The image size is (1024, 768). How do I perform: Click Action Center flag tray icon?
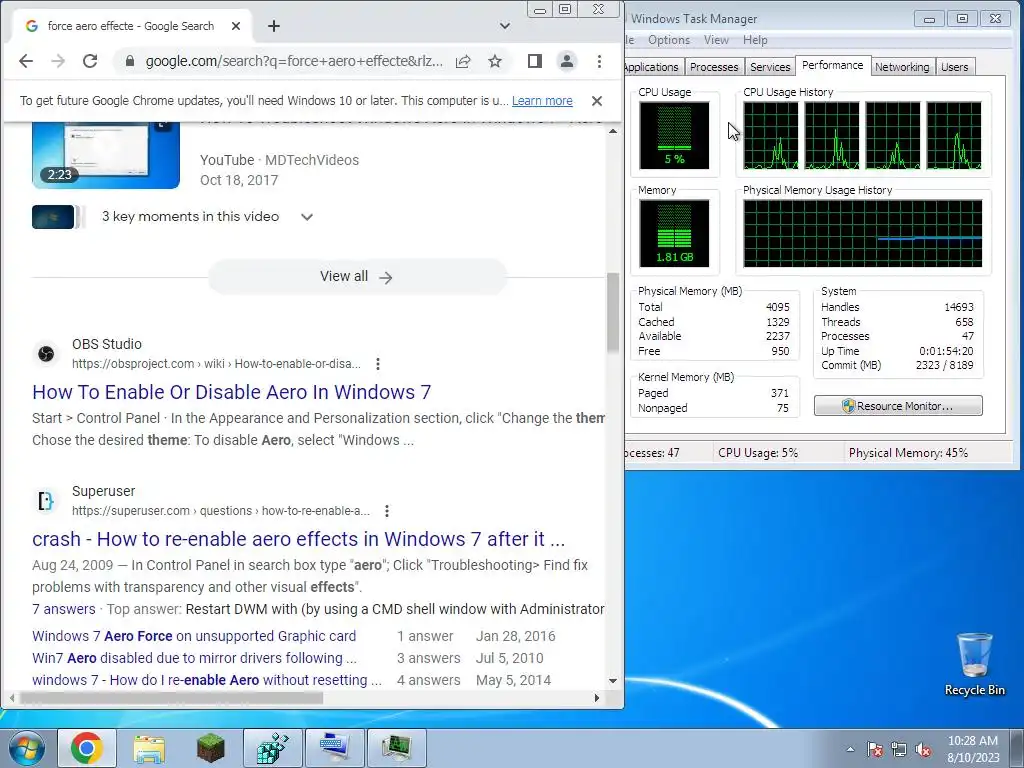click(874, 749)
